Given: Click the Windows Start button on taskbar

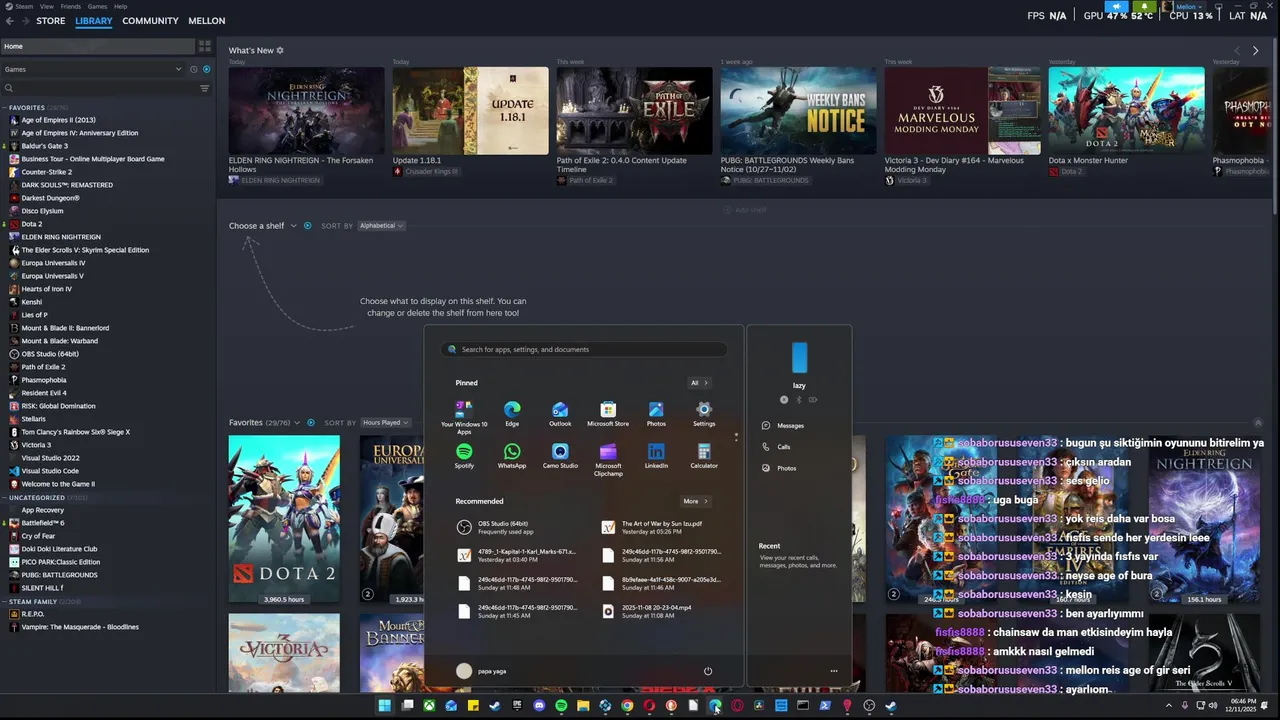Looking at the screenshot, I should (x=384, y=706).
